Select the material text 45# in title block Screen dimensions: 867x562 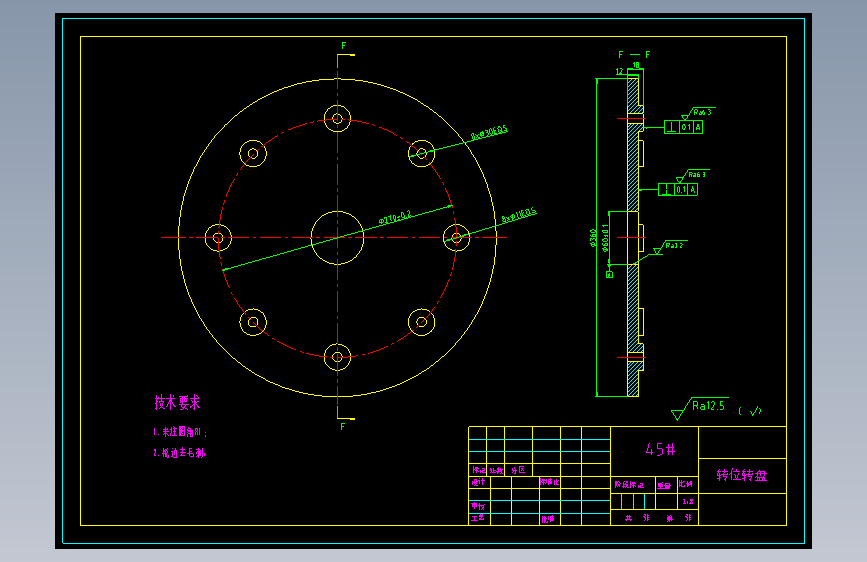click(660, 450)
